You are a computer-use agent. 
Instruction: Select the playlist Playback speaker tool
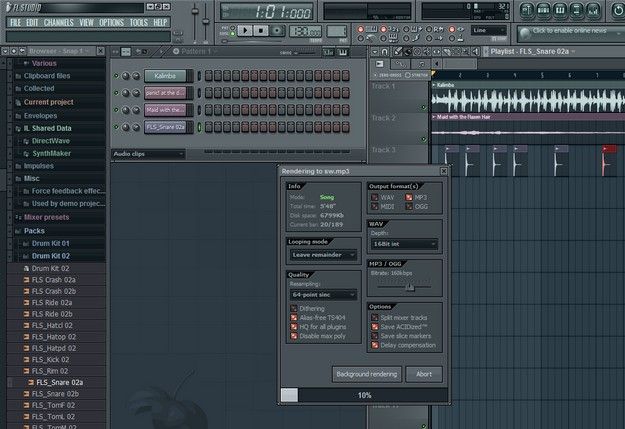click(x=475, y=51)
